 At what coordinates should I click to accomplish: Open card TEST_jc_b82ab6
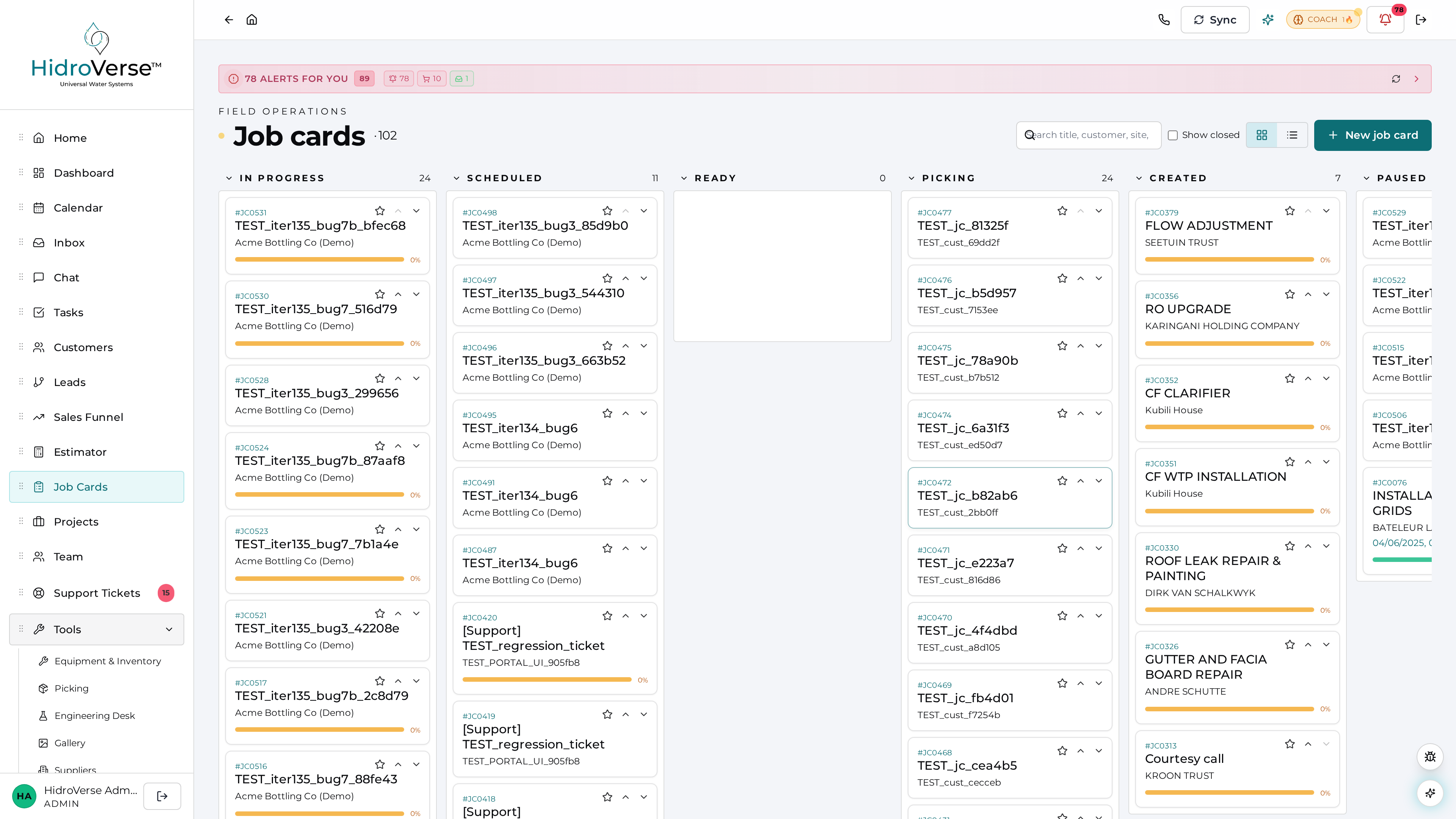pos(1009,497)
